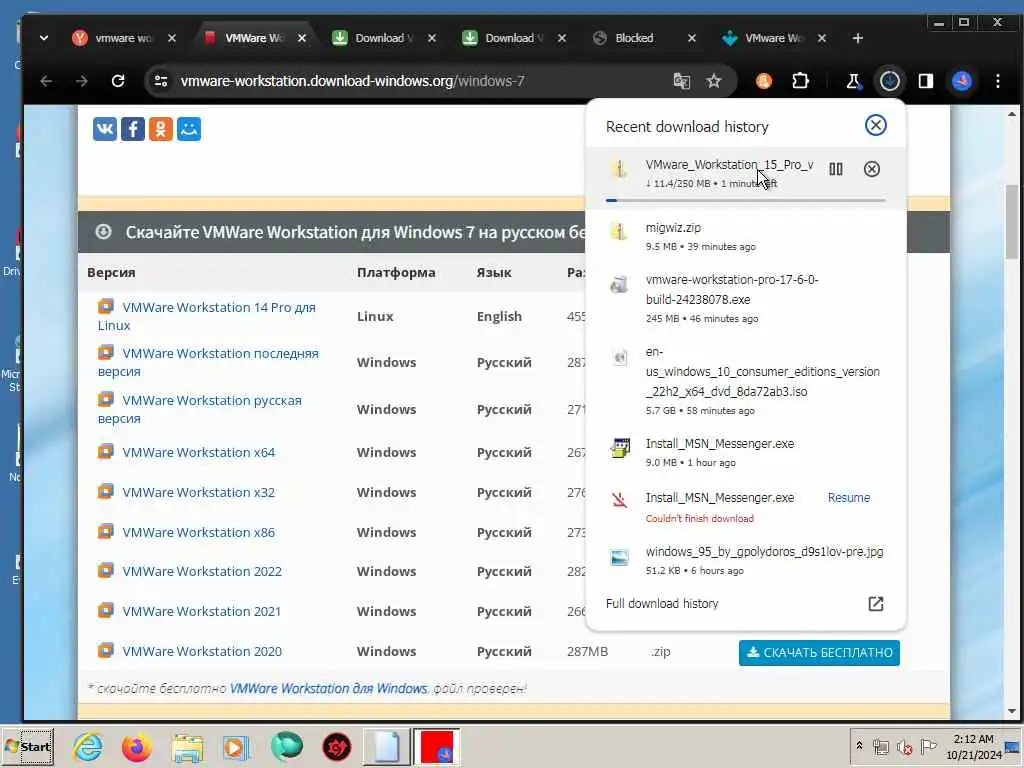Switch to first 'Download V' tab
The image size is (1024, 768).
[384, 38]
